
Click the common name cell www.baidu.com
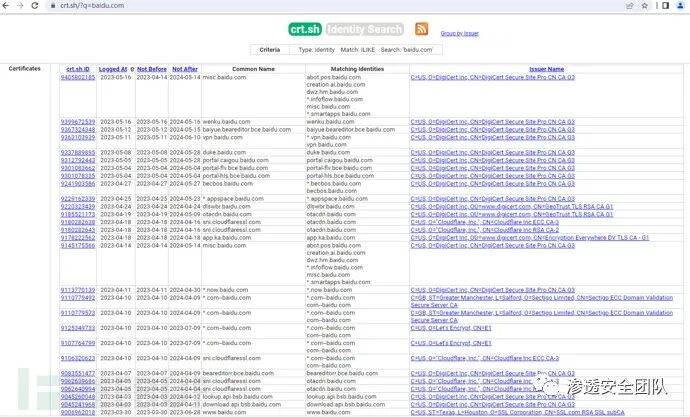[224, 413]
